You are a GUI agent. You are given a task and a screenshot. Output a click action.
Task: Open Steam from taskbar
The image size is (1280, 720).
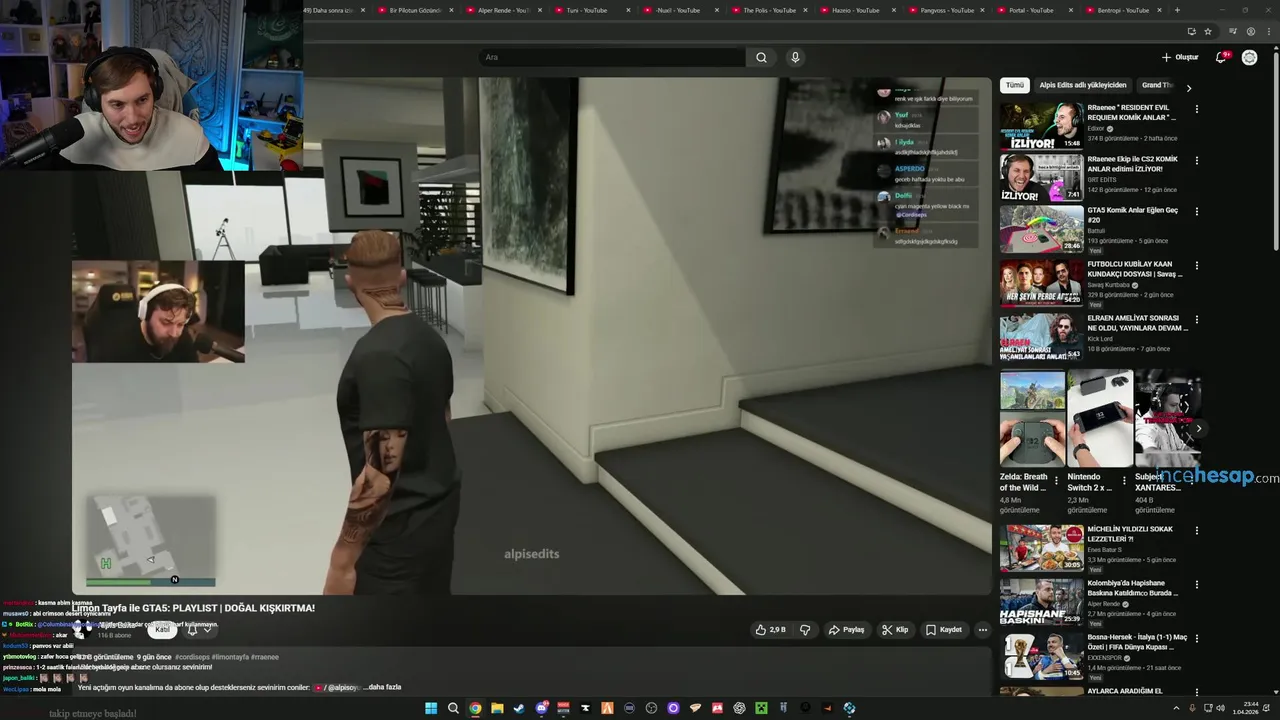coord(519,708)
